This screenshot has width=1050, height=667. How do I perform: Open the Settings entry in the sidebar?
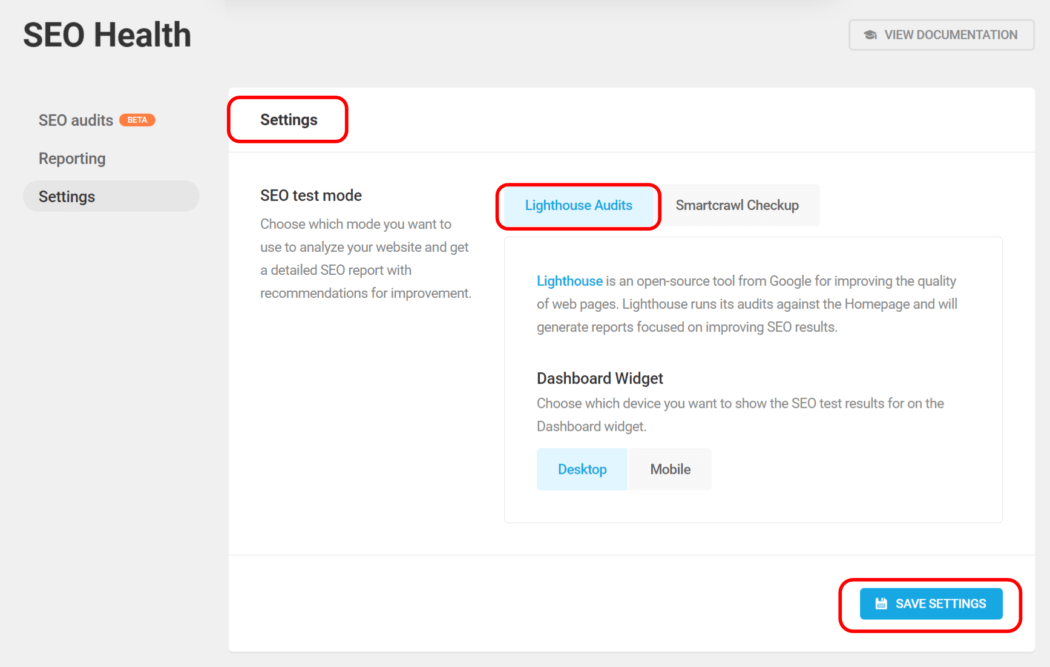click(66, 196)
